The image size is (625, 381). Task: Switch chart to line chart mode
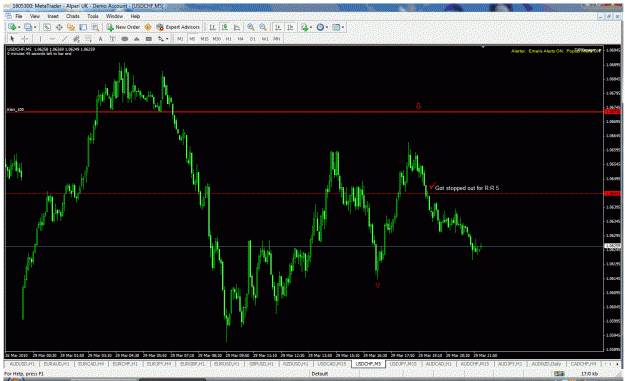click(x=237, y=27)
